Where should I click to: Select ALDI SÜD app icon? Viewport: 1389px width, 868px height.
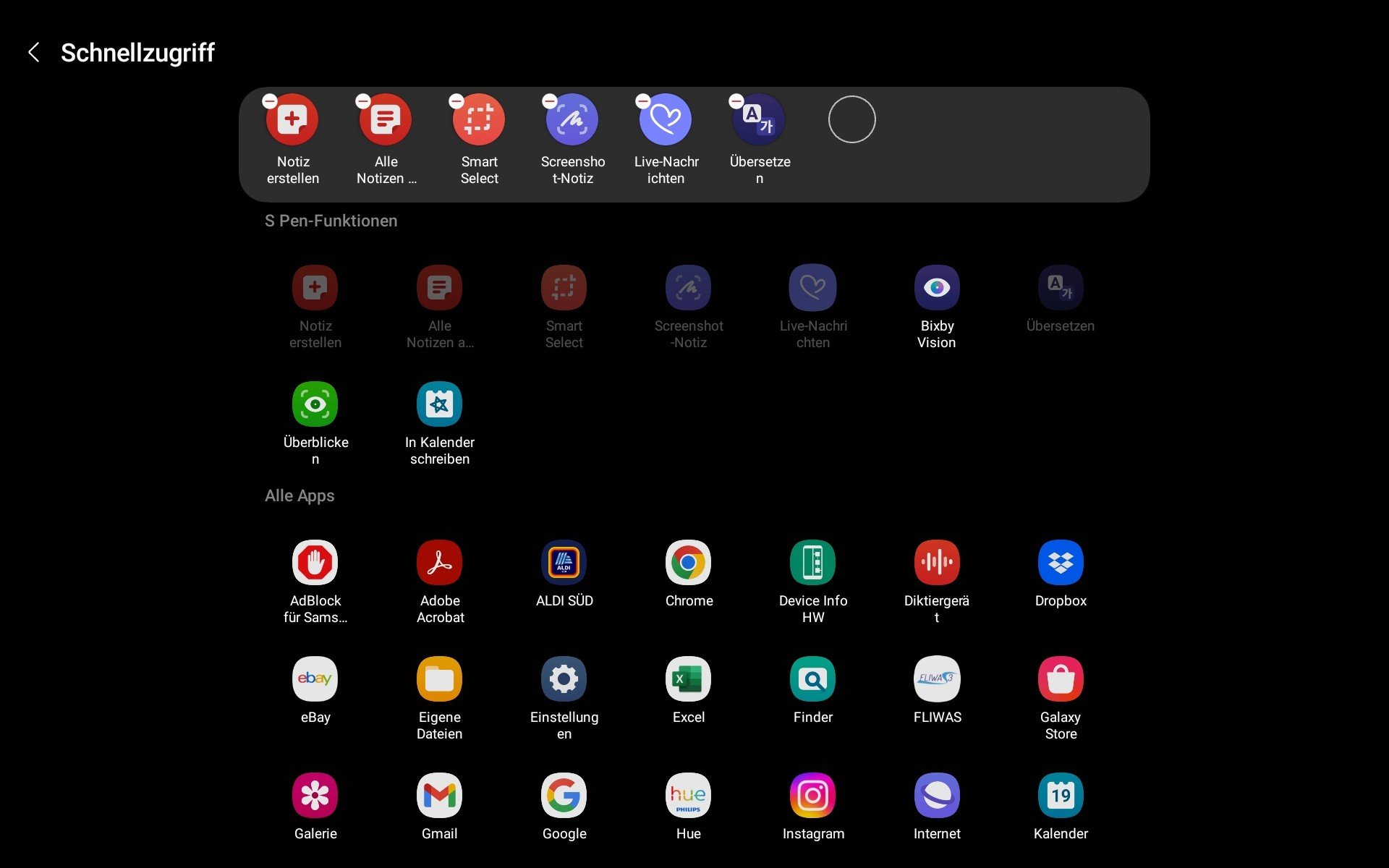coord(564,563)
